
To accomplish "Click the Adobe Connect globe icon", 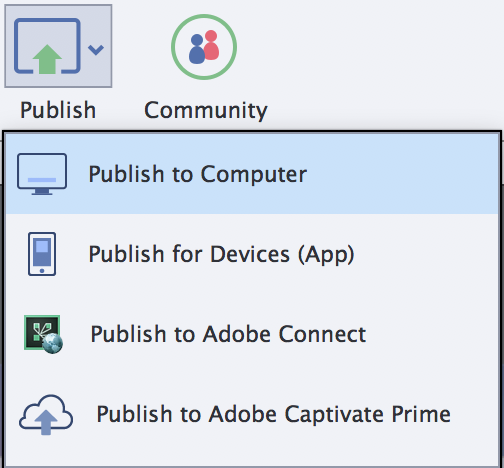I will (43, 334).
